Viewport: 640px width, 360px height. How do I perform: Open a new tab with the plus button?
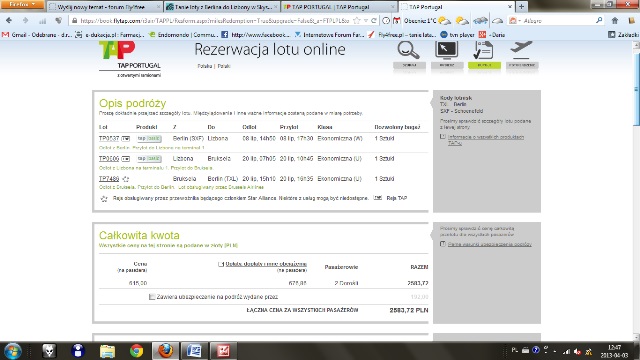(x=521, y=7)
